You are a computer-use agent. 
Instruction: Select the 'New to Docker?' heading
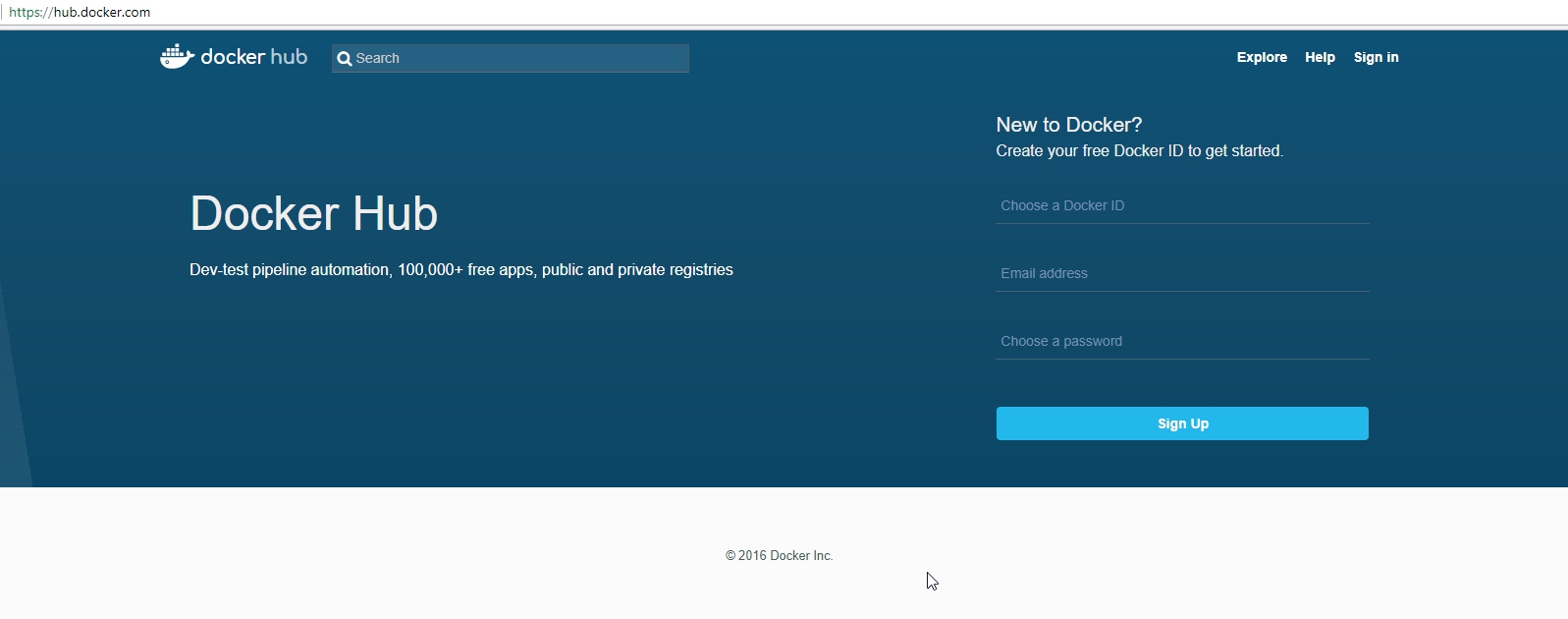pos(1069,125)
